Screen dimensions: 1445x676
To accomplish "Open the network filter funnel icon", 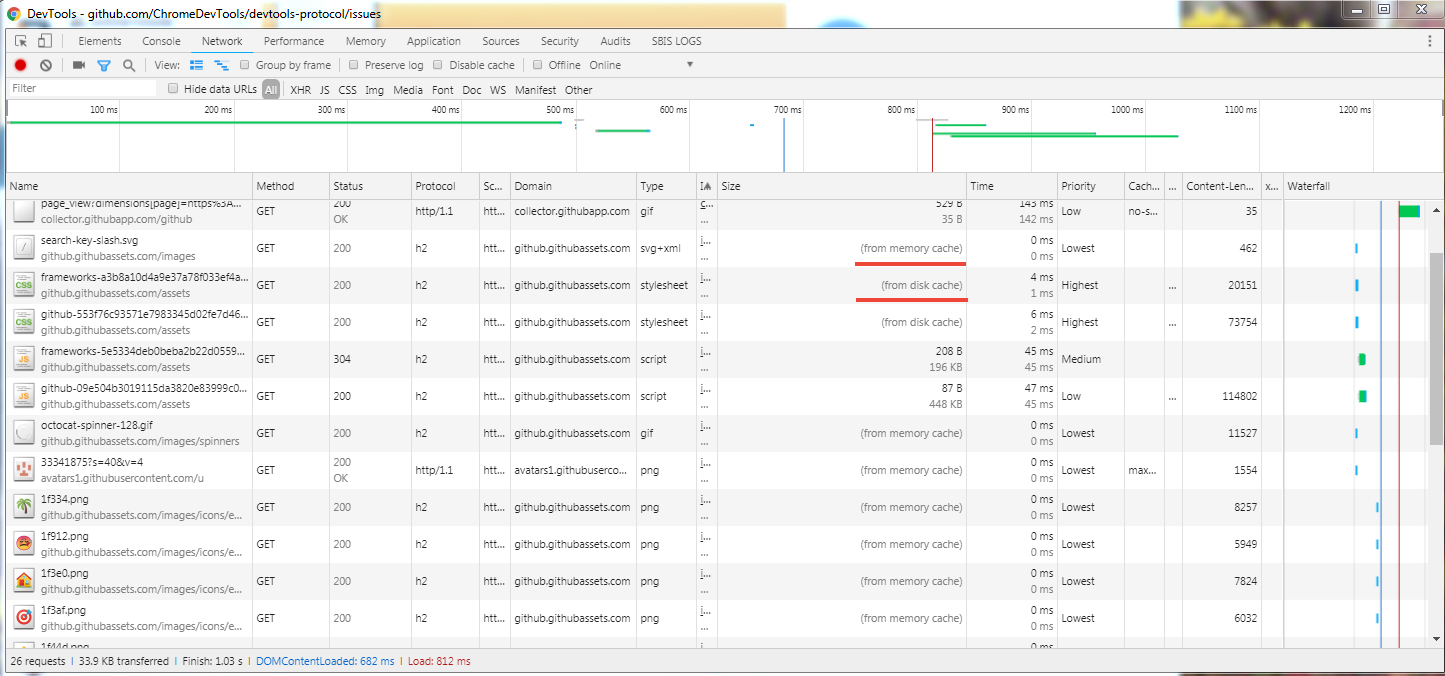I will [103, 64].
